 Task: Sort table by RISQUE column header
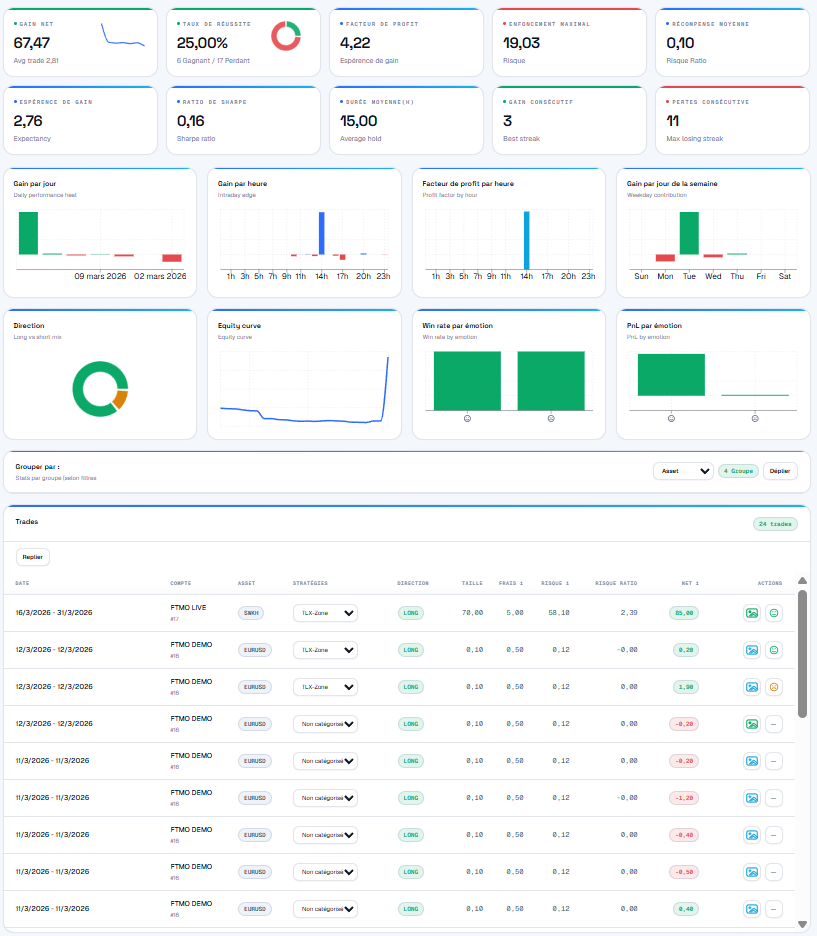point(555,583)
